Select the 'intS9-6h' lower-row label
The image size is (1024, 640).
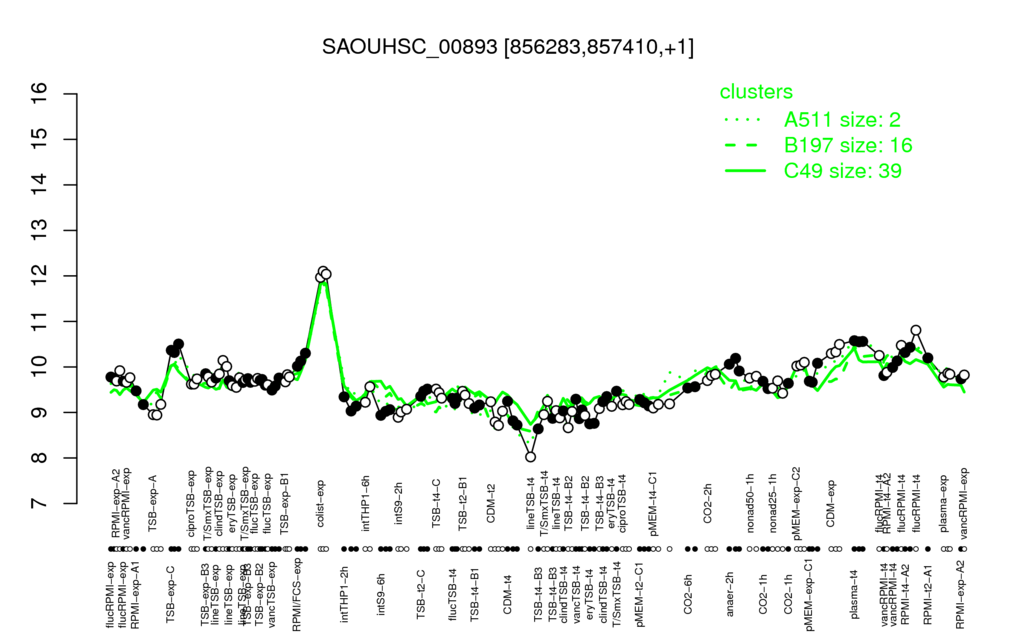[x=381, y=594]
